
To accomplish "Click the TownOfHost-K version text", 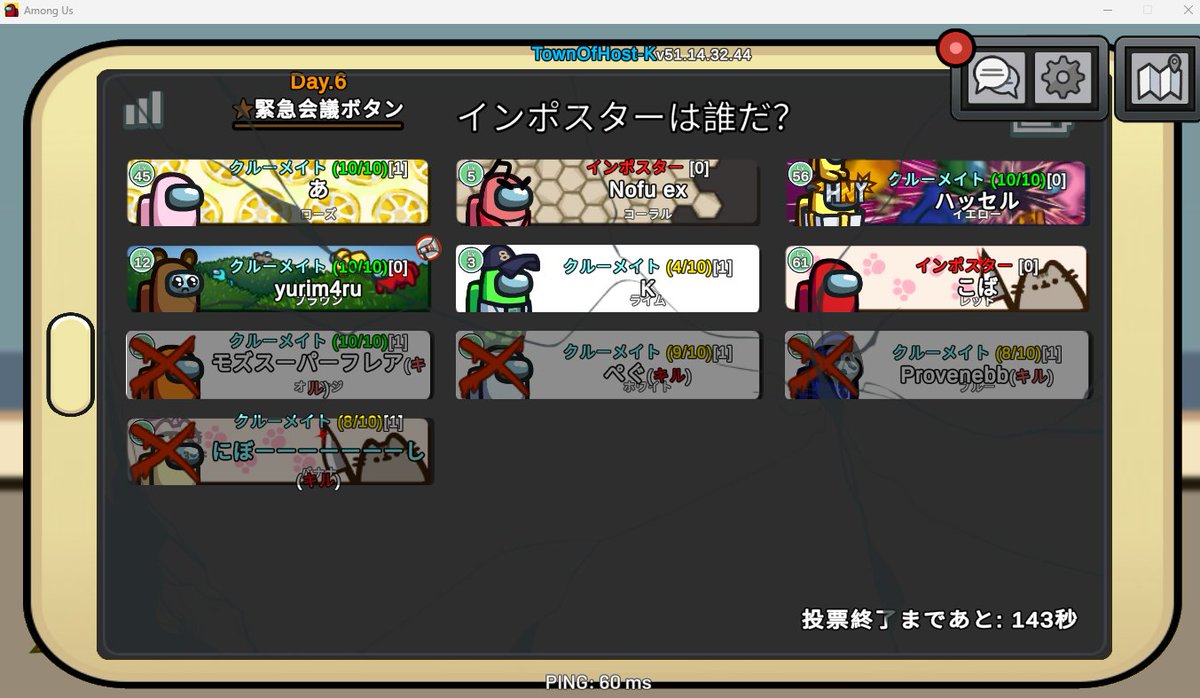I will pyautogui.click(x=640, y=54).
